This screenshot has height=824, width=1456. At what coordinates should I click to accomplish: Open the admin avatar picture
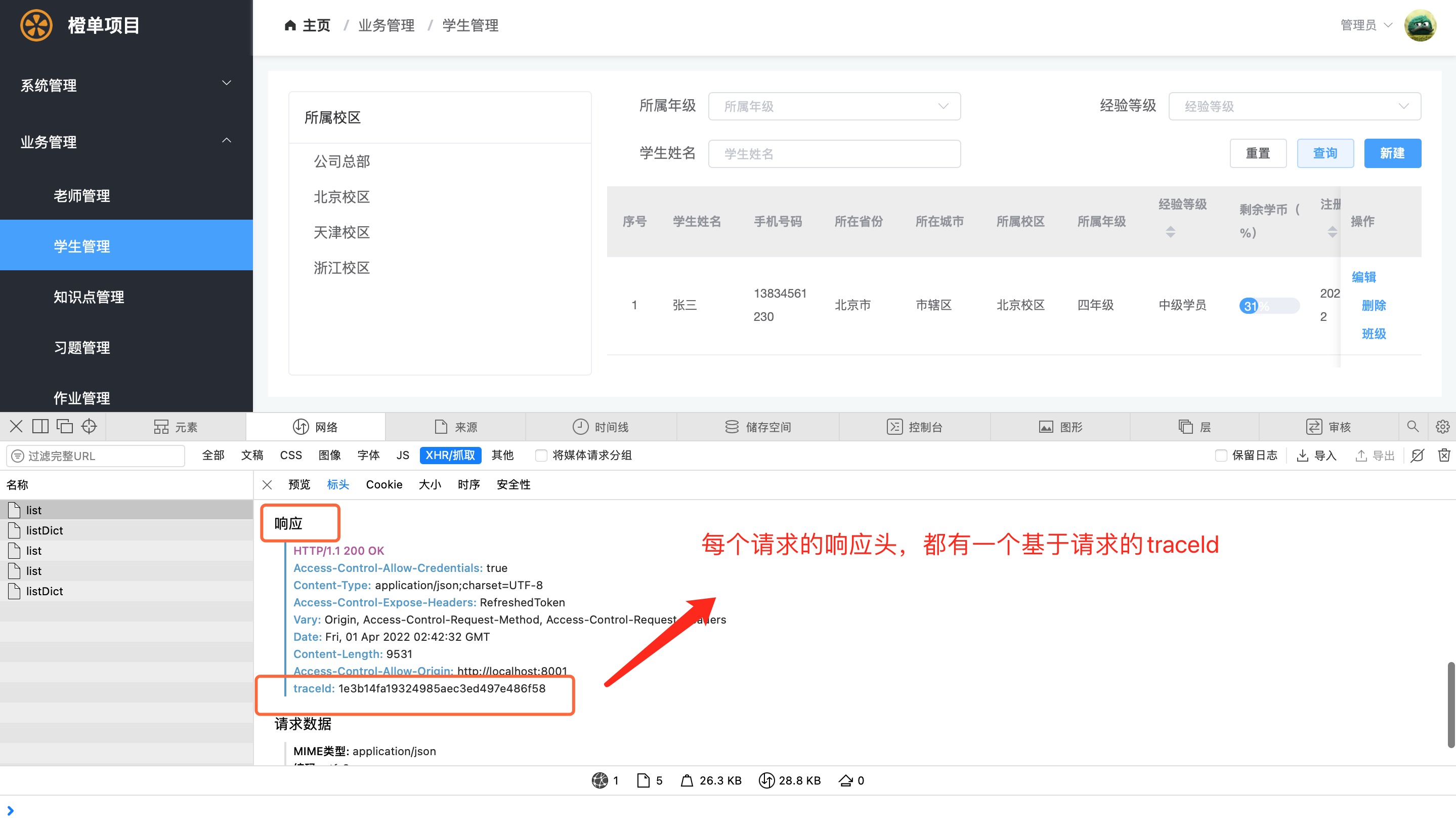pyautogui.click(x=1420, y=25)
